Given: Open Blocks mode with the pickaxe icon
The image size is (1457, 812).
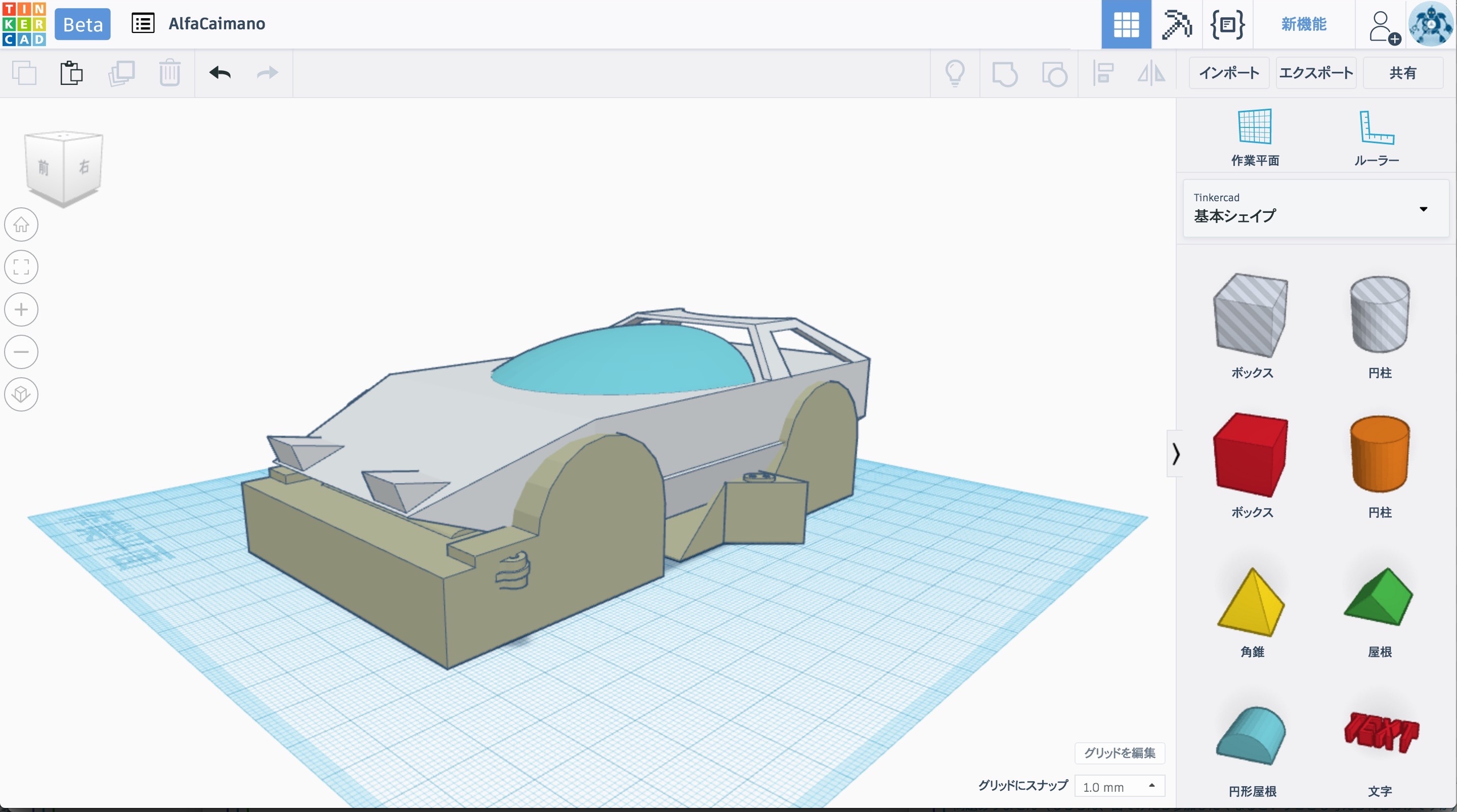Looking at the screenshot, I should pyautogui.click(x=1176, y=24).
